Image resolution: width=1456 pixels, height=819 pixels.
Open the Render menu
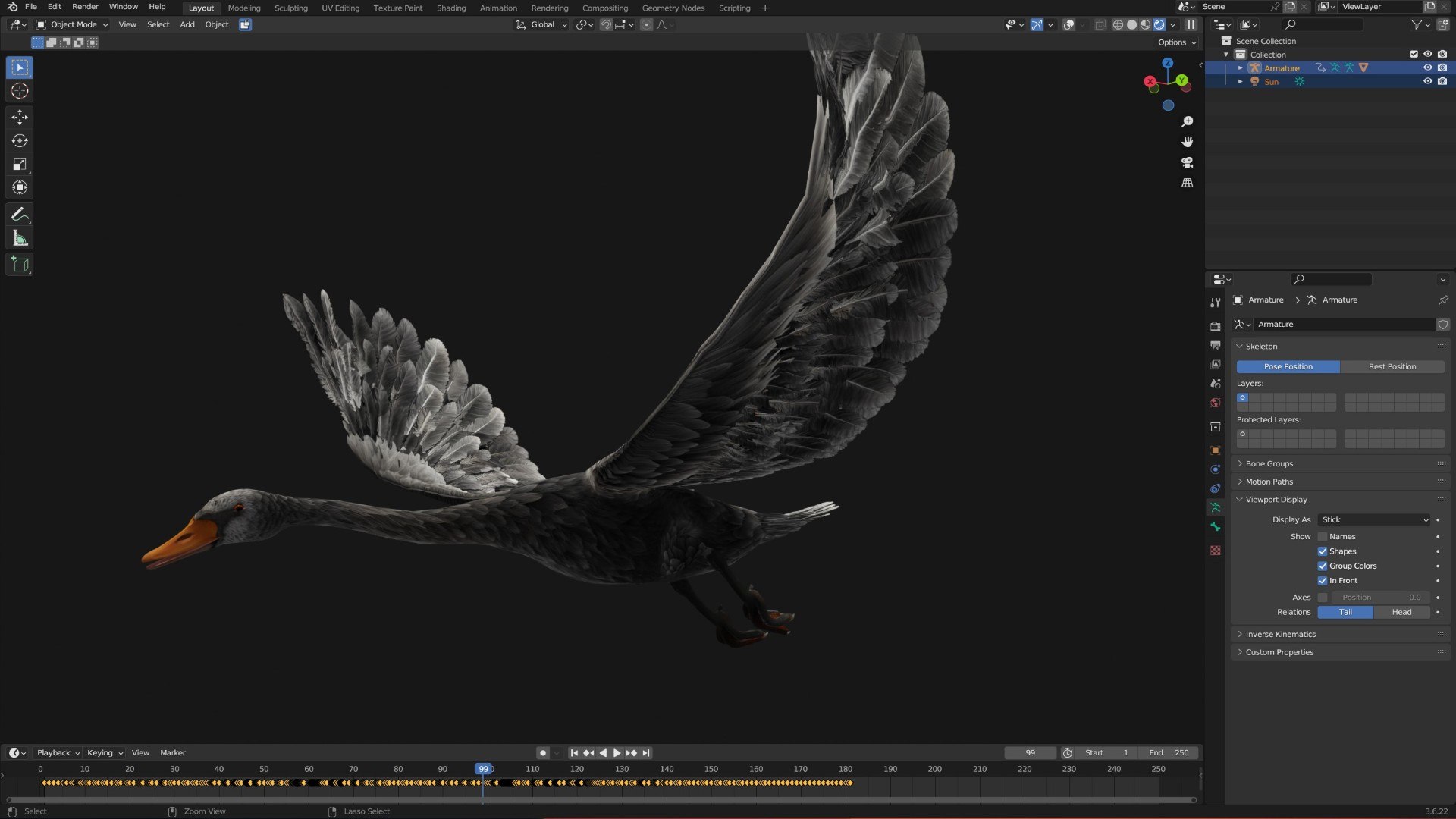click(x=85, y=7)
